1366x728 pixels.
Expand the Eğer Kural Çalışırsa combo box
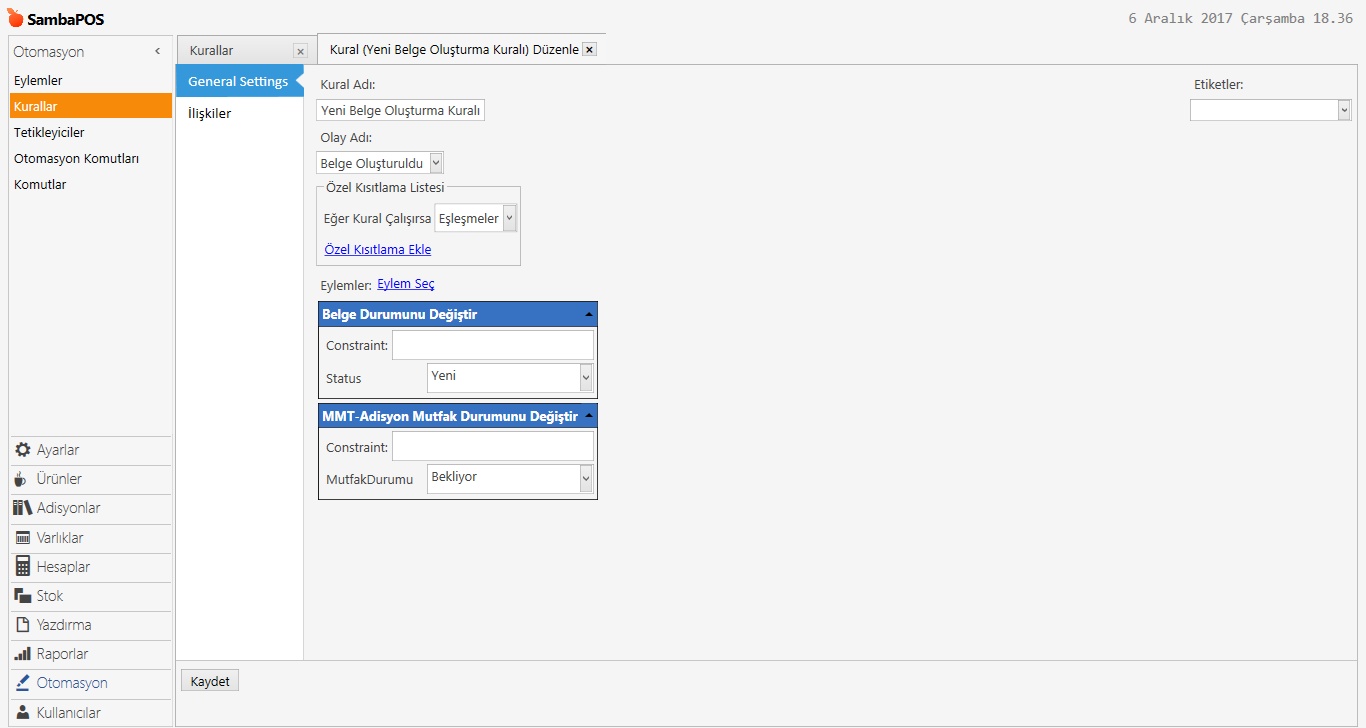point(509,218)
